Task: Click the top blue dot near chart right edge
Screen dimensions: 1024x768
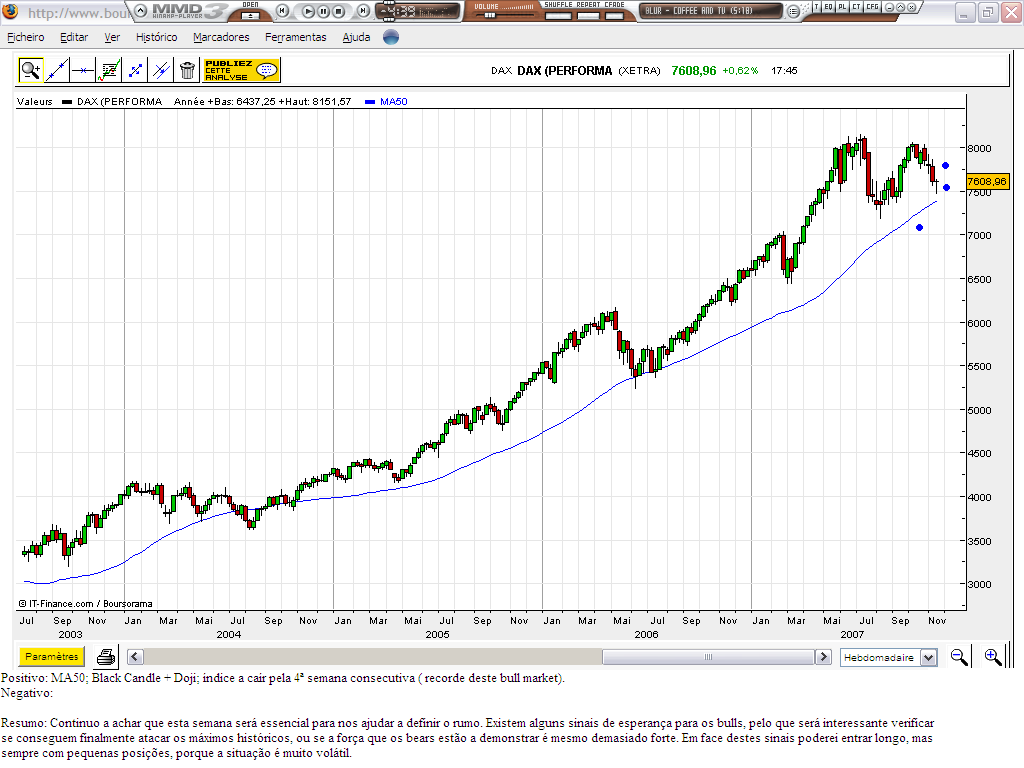Action: (x=945, y=166)
